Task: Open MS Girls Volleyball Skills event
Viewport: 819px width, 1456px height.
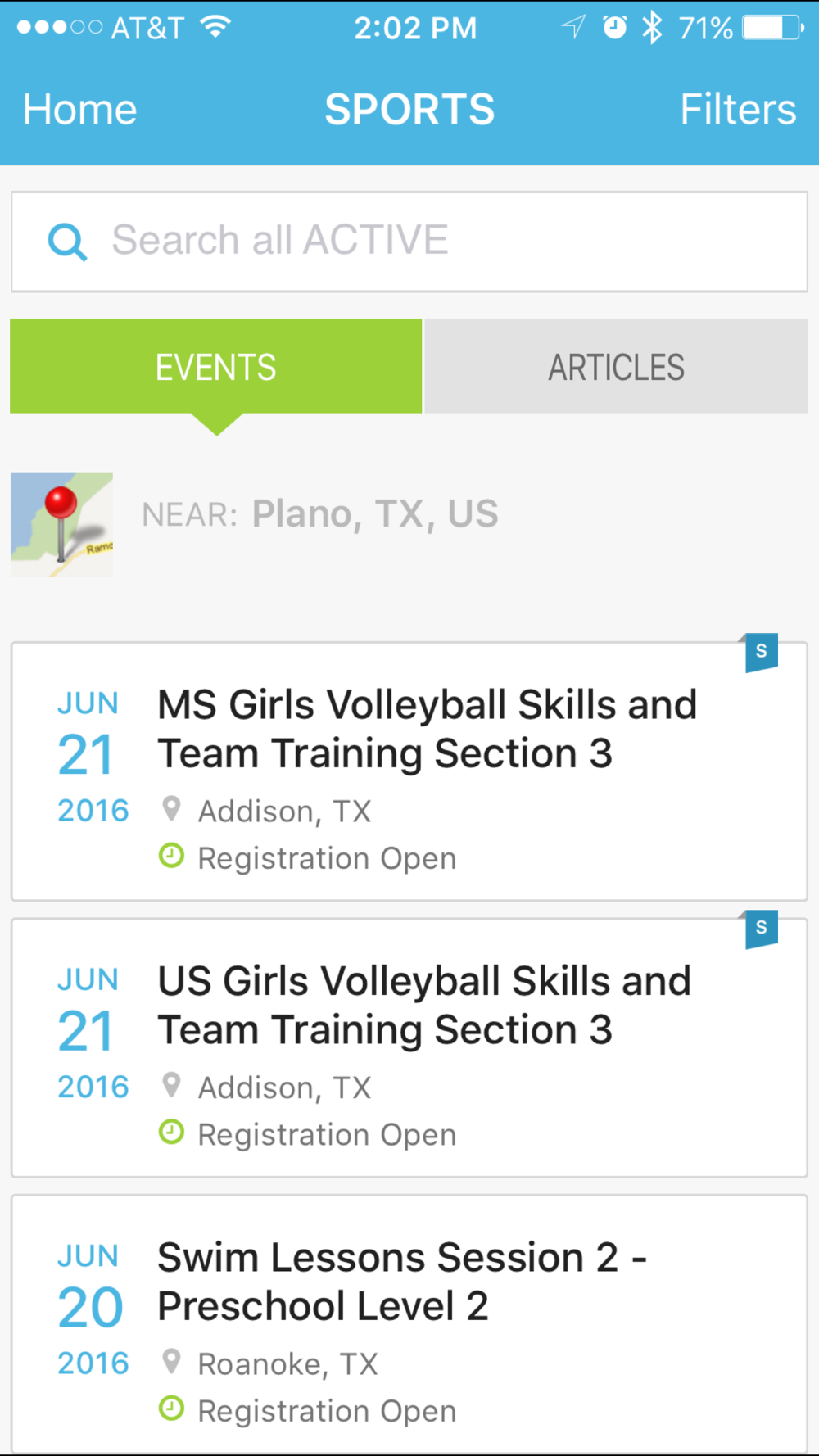Action: pyautogui.click(x=409, y=771)
